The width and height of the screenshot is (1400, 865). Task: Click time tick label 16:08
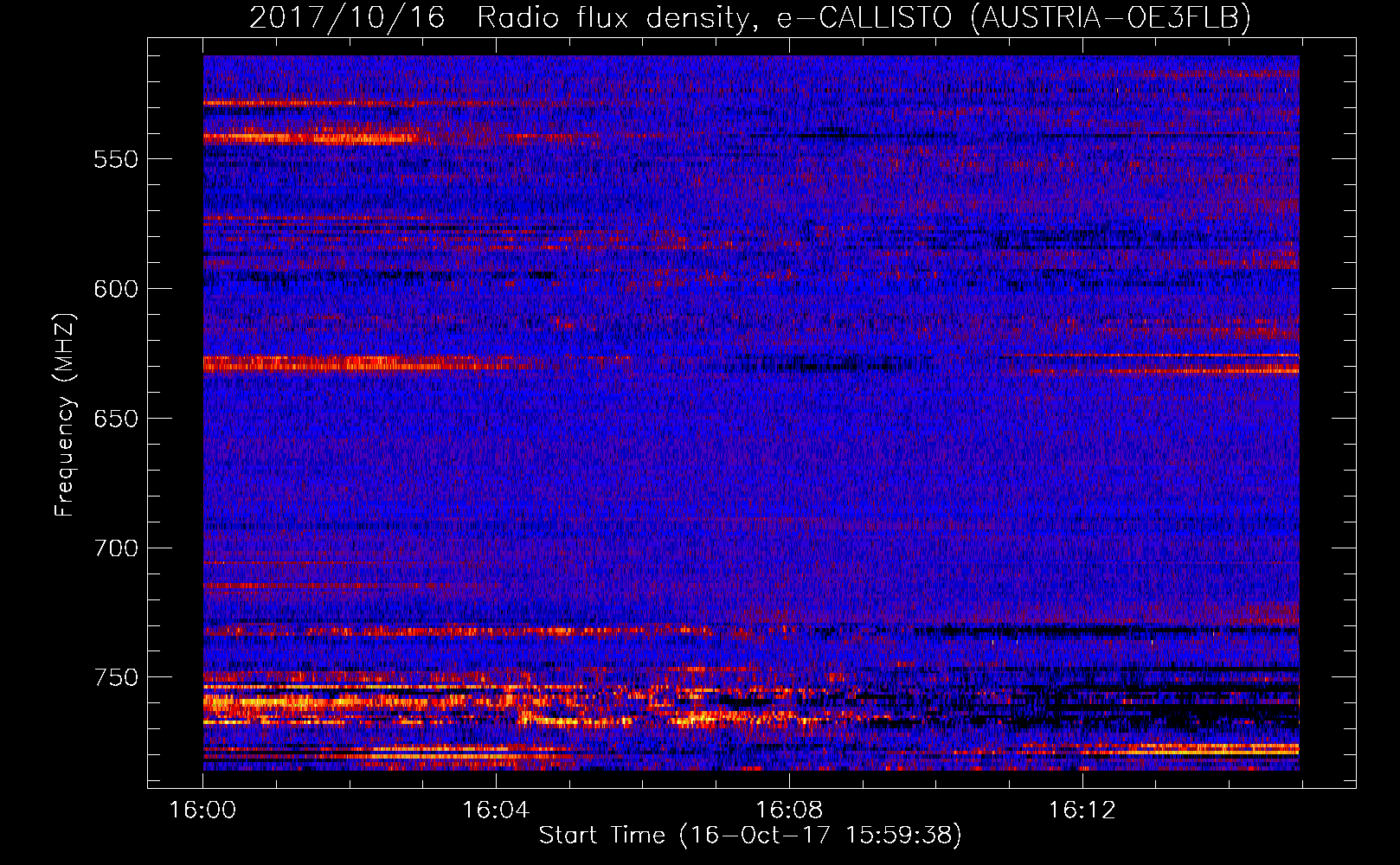789,811
